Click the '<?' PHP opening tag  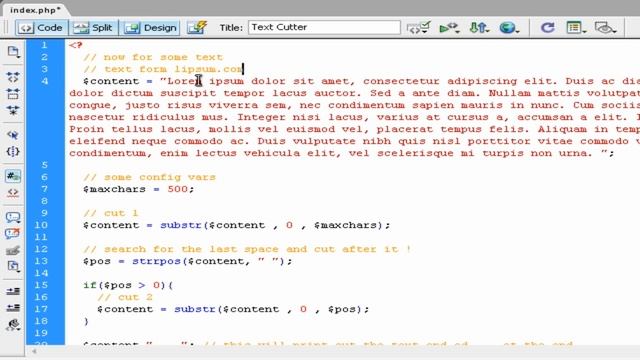[76, 45]
